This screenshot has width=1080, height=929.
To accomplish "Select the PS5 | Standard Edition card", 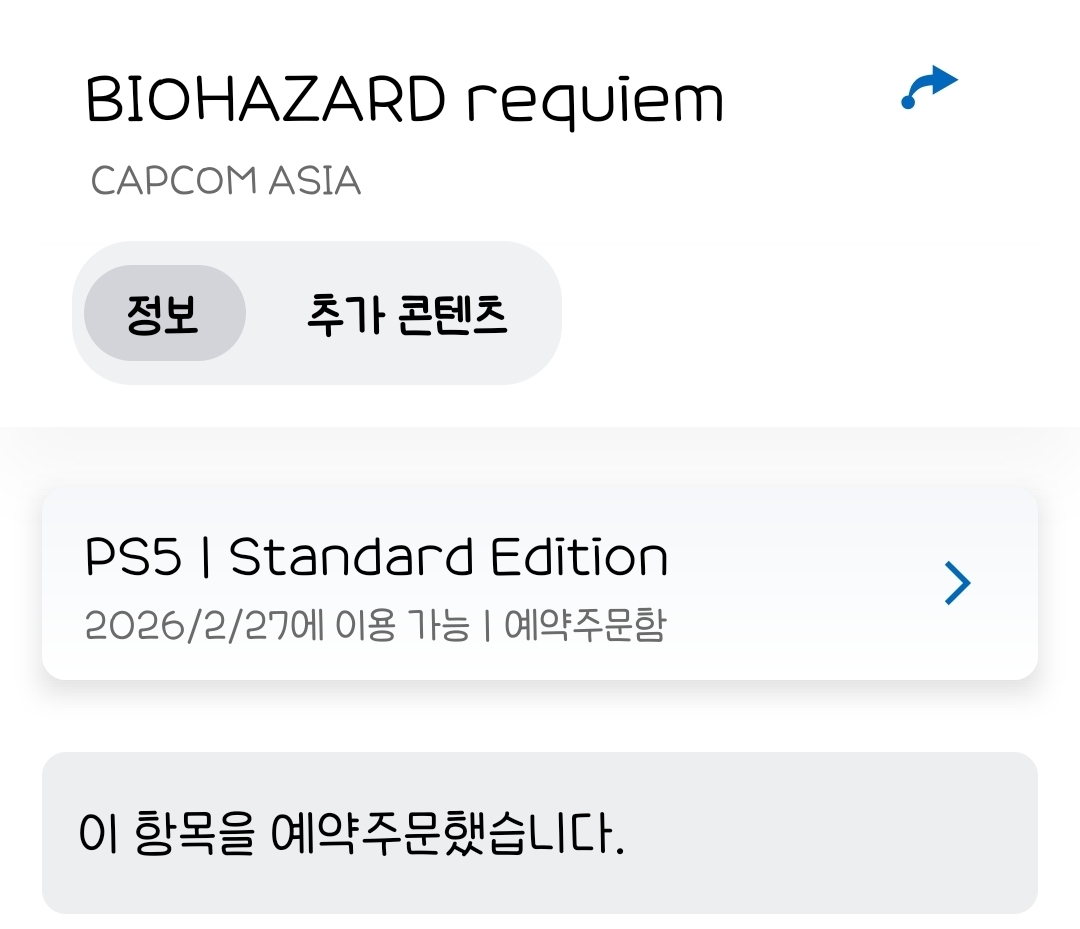I will pyautogui.click(x=500, y=584).
